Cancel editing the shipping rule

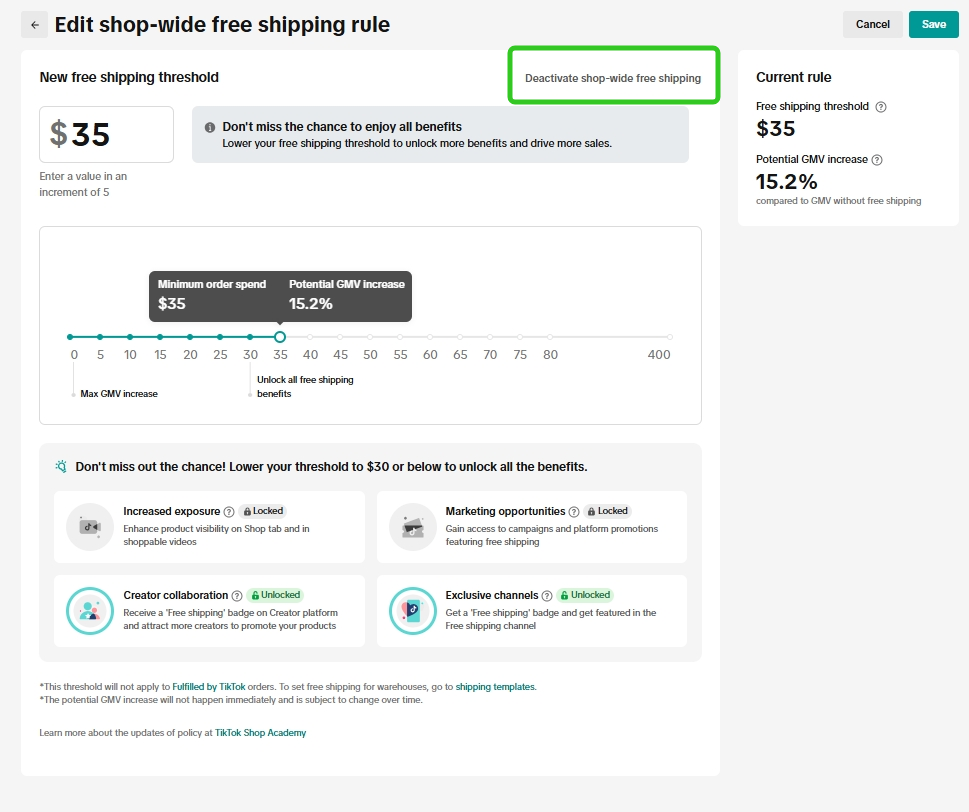pyautogui.click(x=872, y=25)
